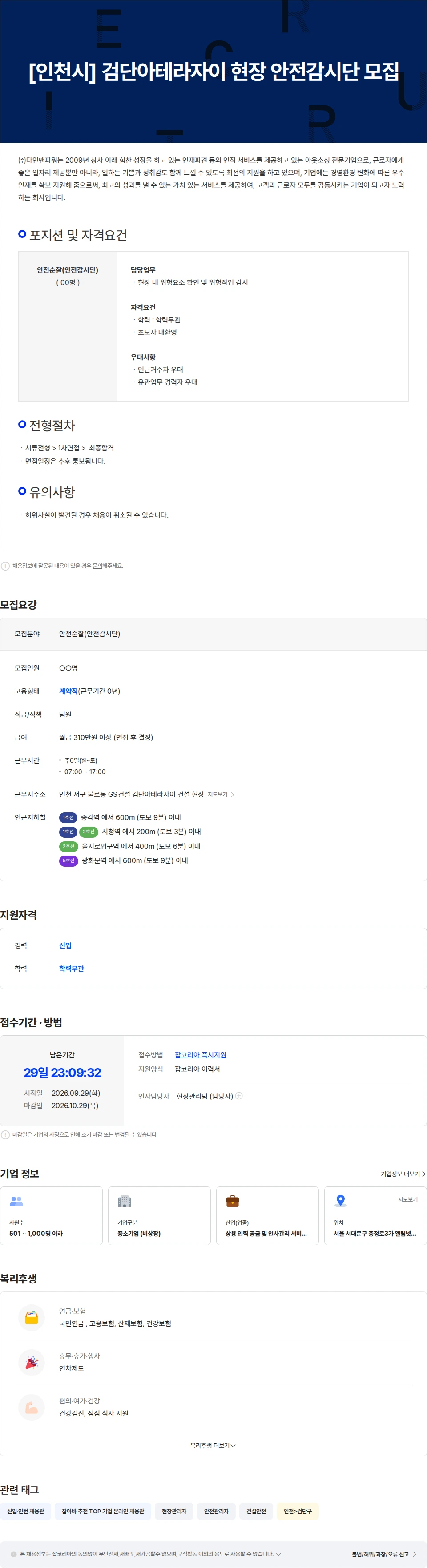Screen dimensions: 427x1568
Task: Click the blue bullet beside 전형절차
Action: pos(23,424)
